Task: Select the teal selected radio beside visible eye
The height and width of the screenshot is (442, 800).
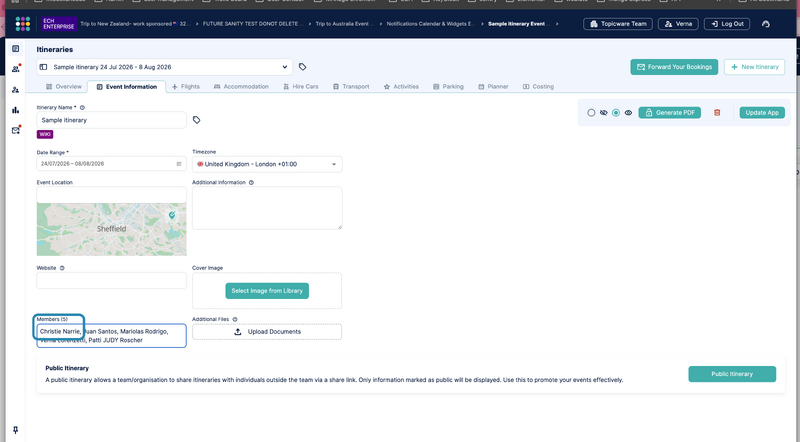Action: (x=616, y=113)
